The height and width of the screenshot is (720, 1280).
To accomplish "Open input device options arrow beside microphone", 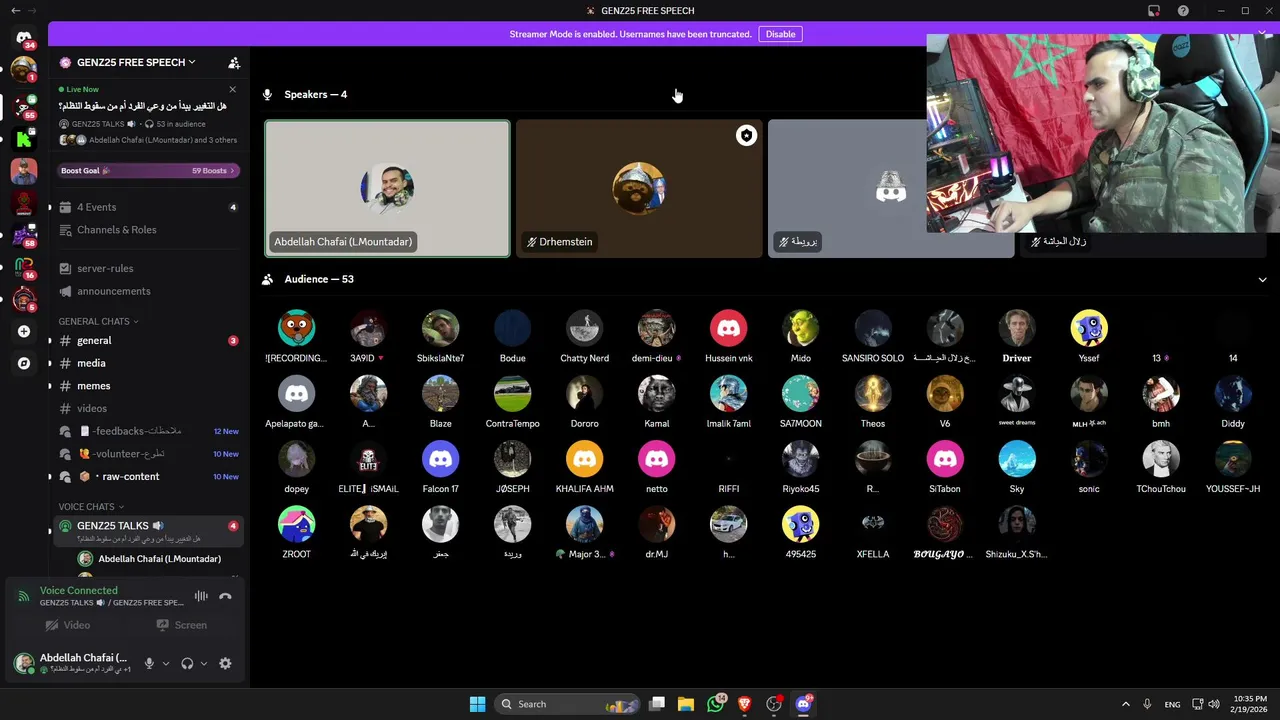I will tap(166, 663).
